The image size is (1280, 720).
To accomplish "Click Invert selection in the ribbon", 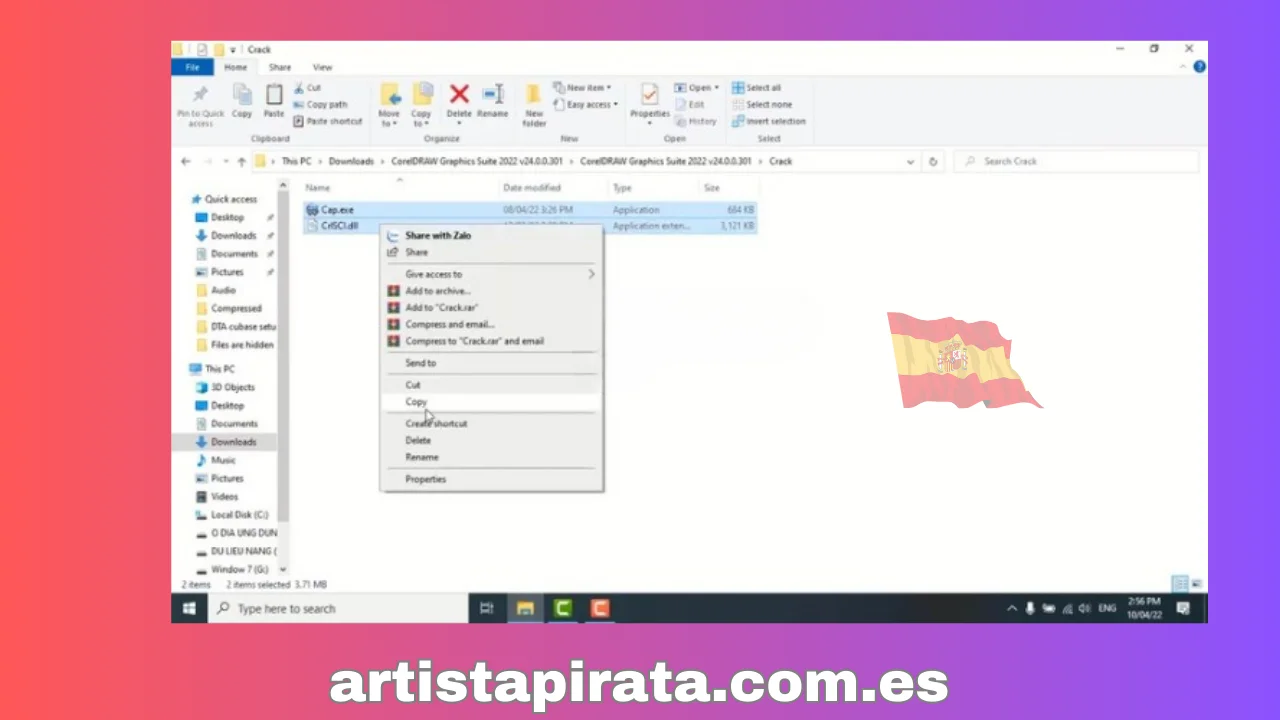I will click(x=768, y=121).
